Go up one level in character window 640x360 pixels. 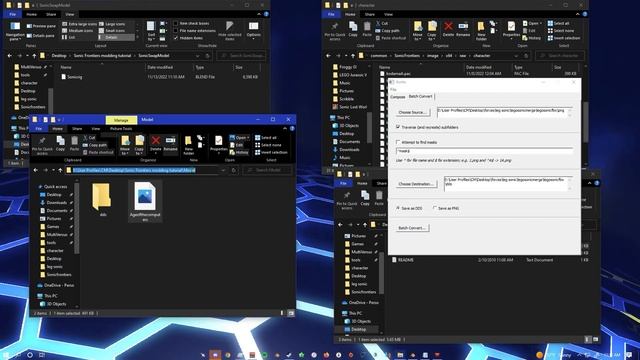pos(353,56)
